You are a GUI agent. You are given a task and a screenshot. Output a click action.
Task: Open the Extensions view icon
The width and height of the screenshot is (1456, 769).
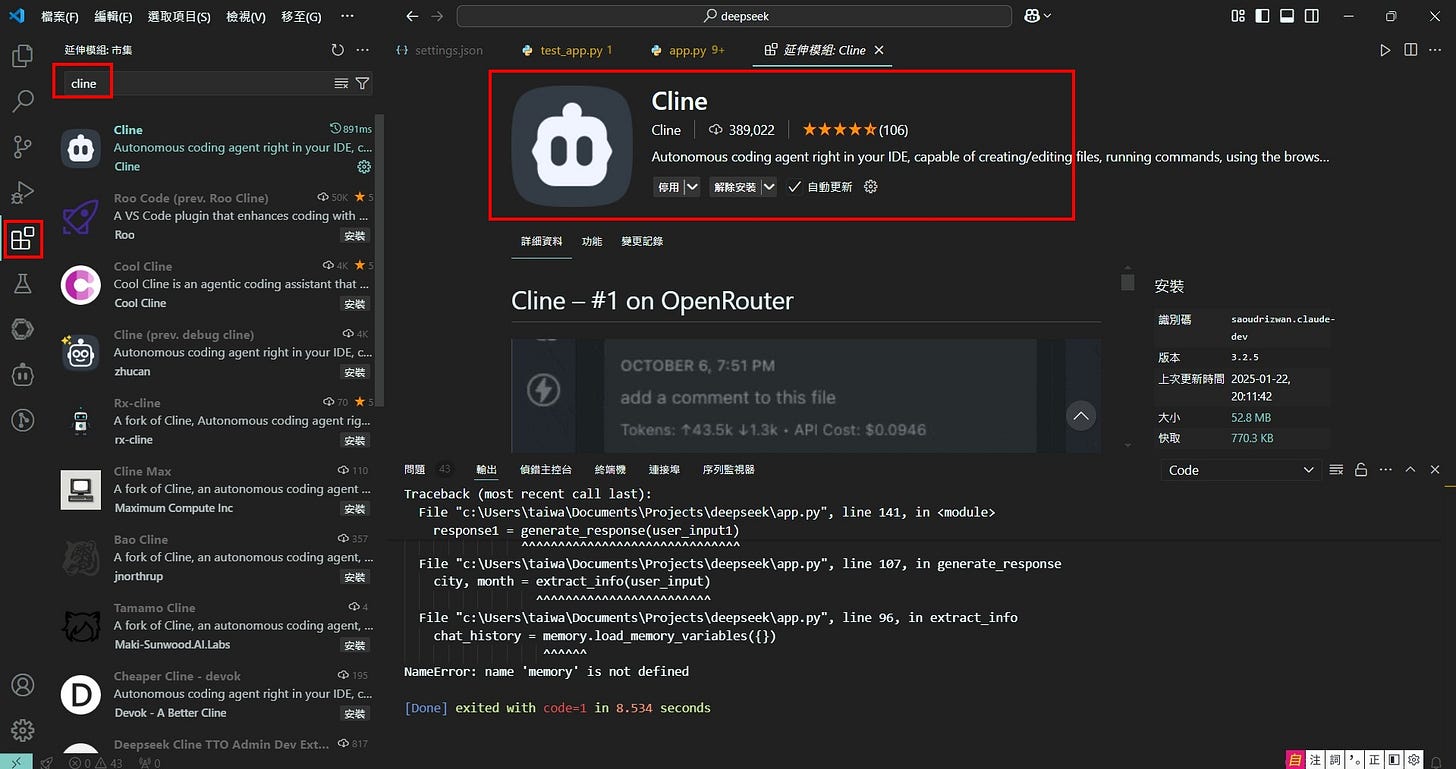[22, 238]
